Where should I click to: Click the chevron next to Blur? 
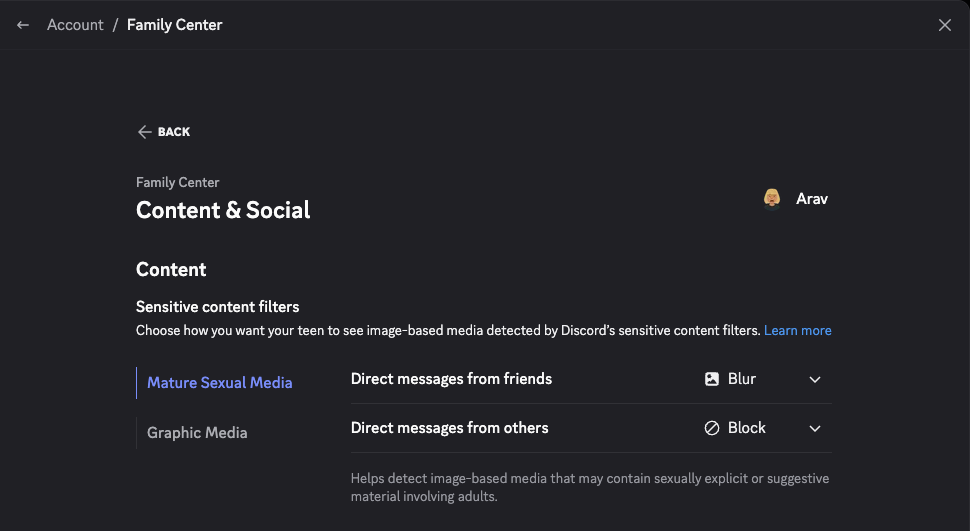coord(815,379)
